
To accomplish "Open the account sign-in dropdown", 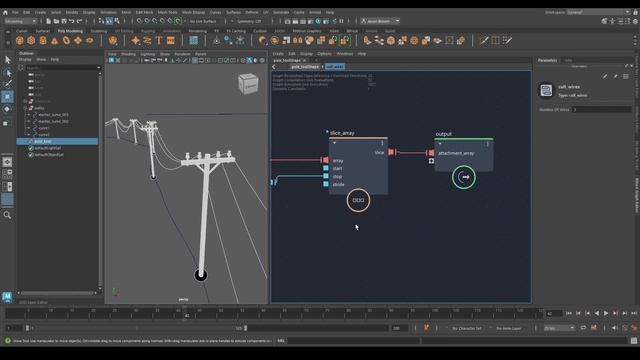I will (380, 21).
